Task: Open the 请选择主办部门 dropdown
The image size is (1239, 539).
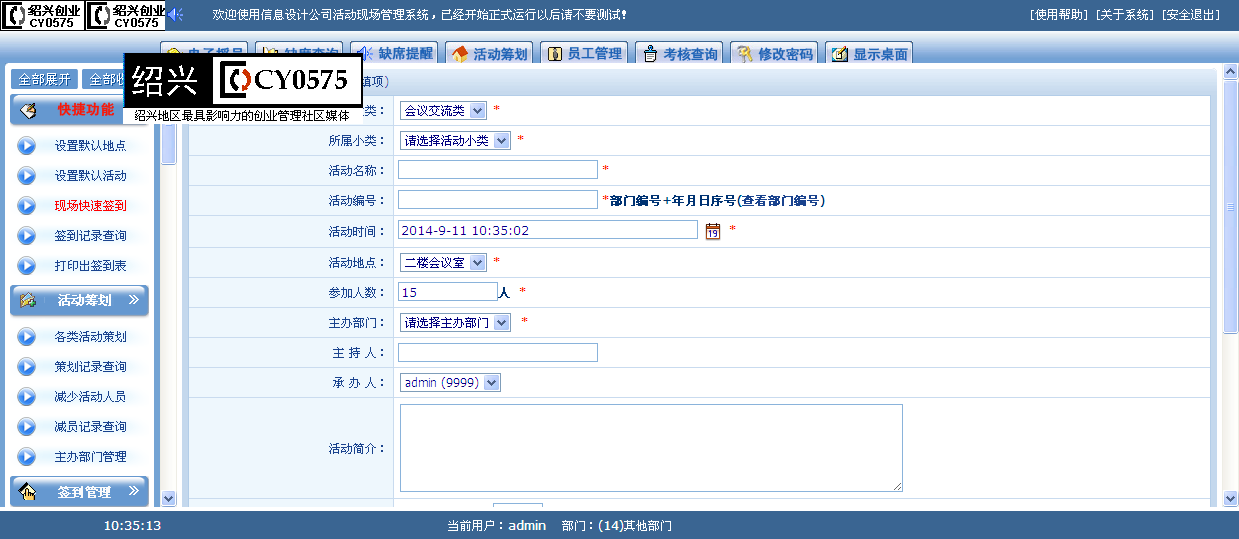Action: [455, 322]
